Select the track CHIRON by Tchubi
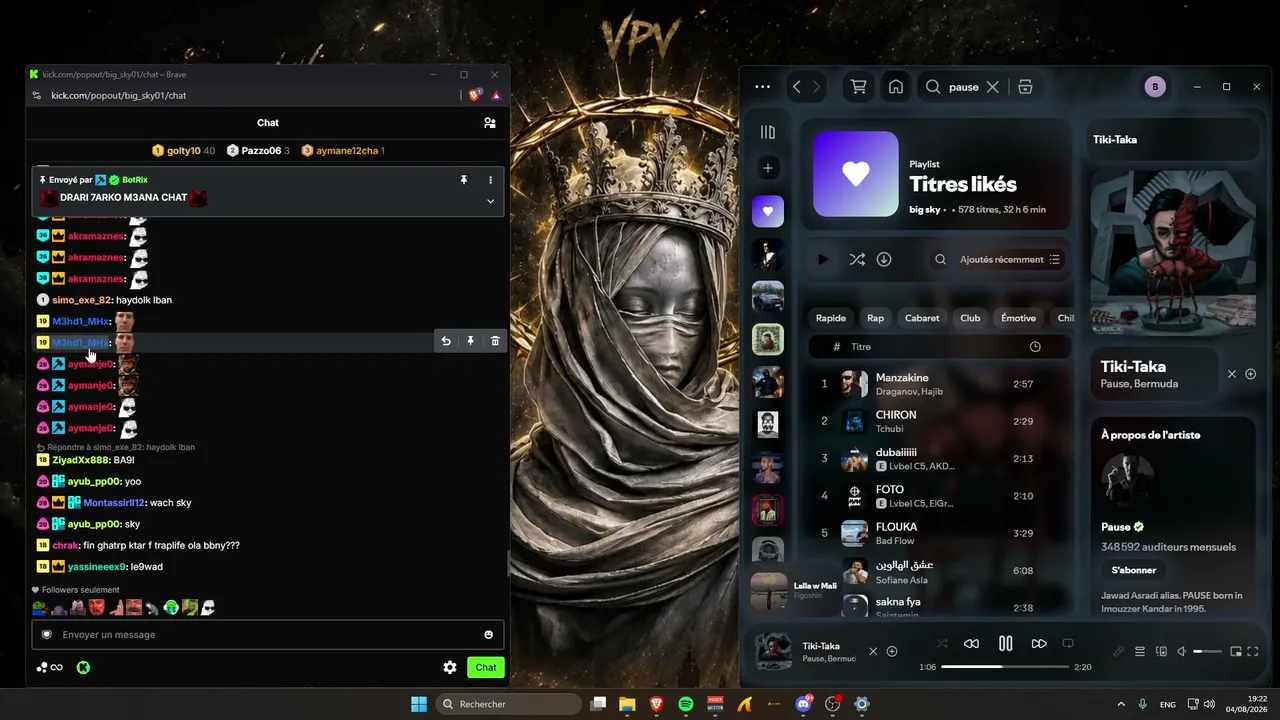 [937, 421]
